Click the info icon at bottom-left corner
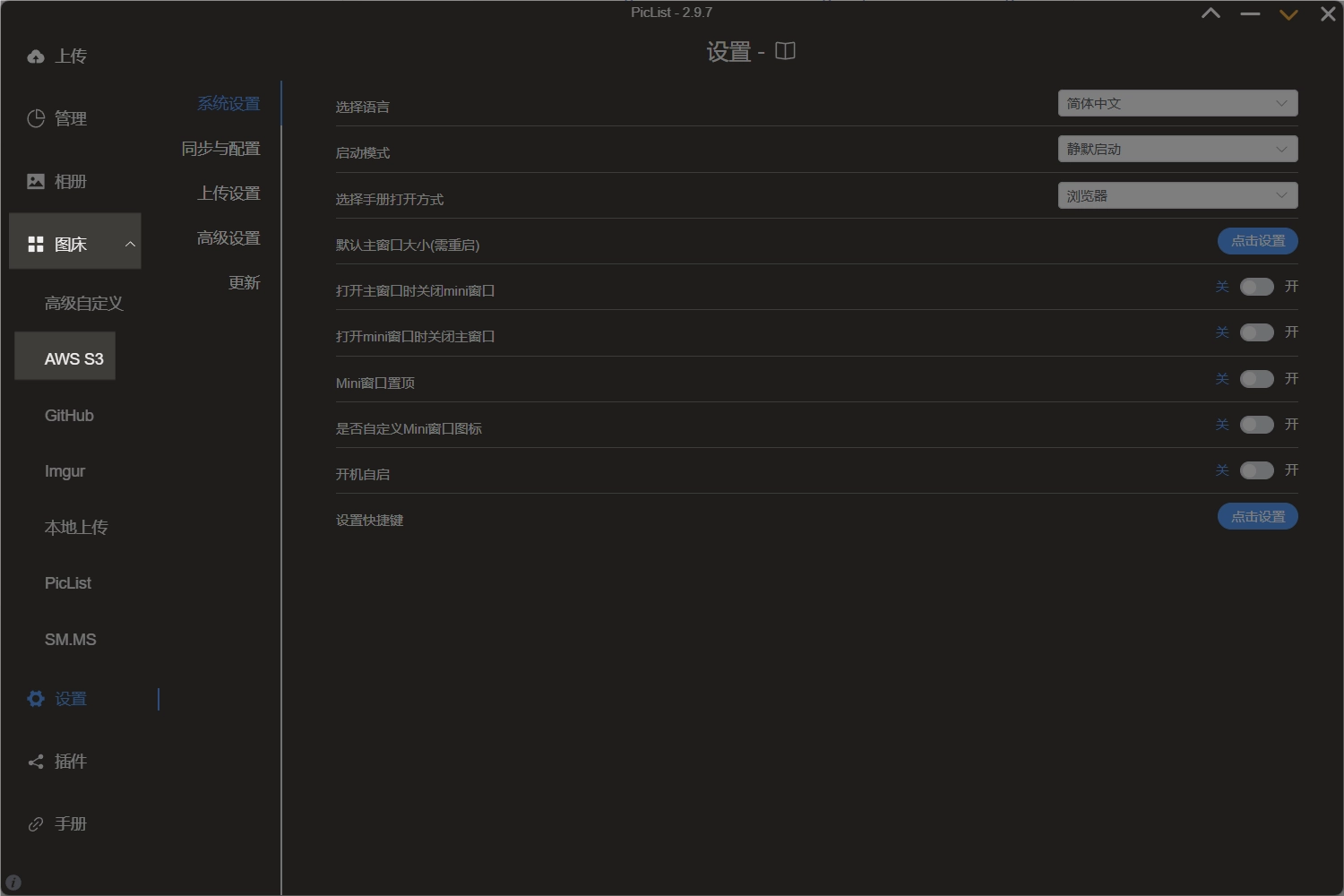Screen dimensions: 1344x896 coord(13,883)
